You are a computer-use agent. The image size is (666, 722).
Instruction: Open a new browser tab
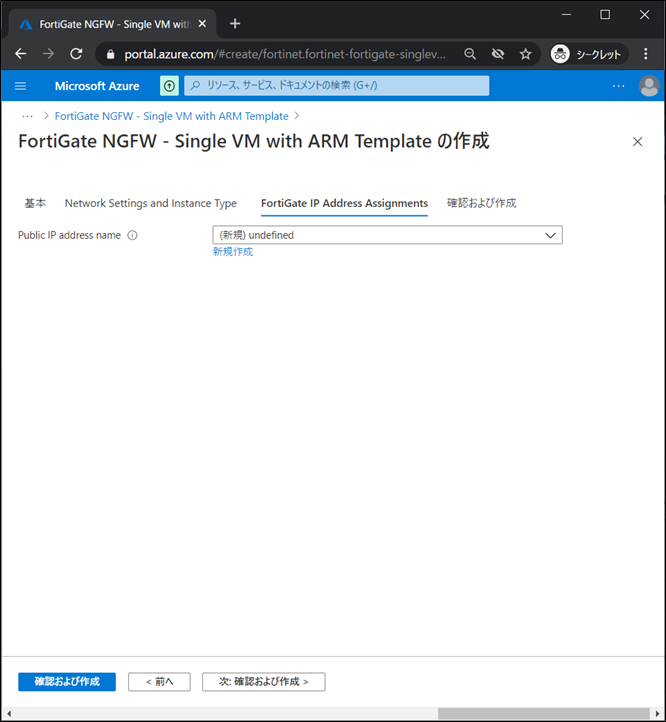[235, 23]
